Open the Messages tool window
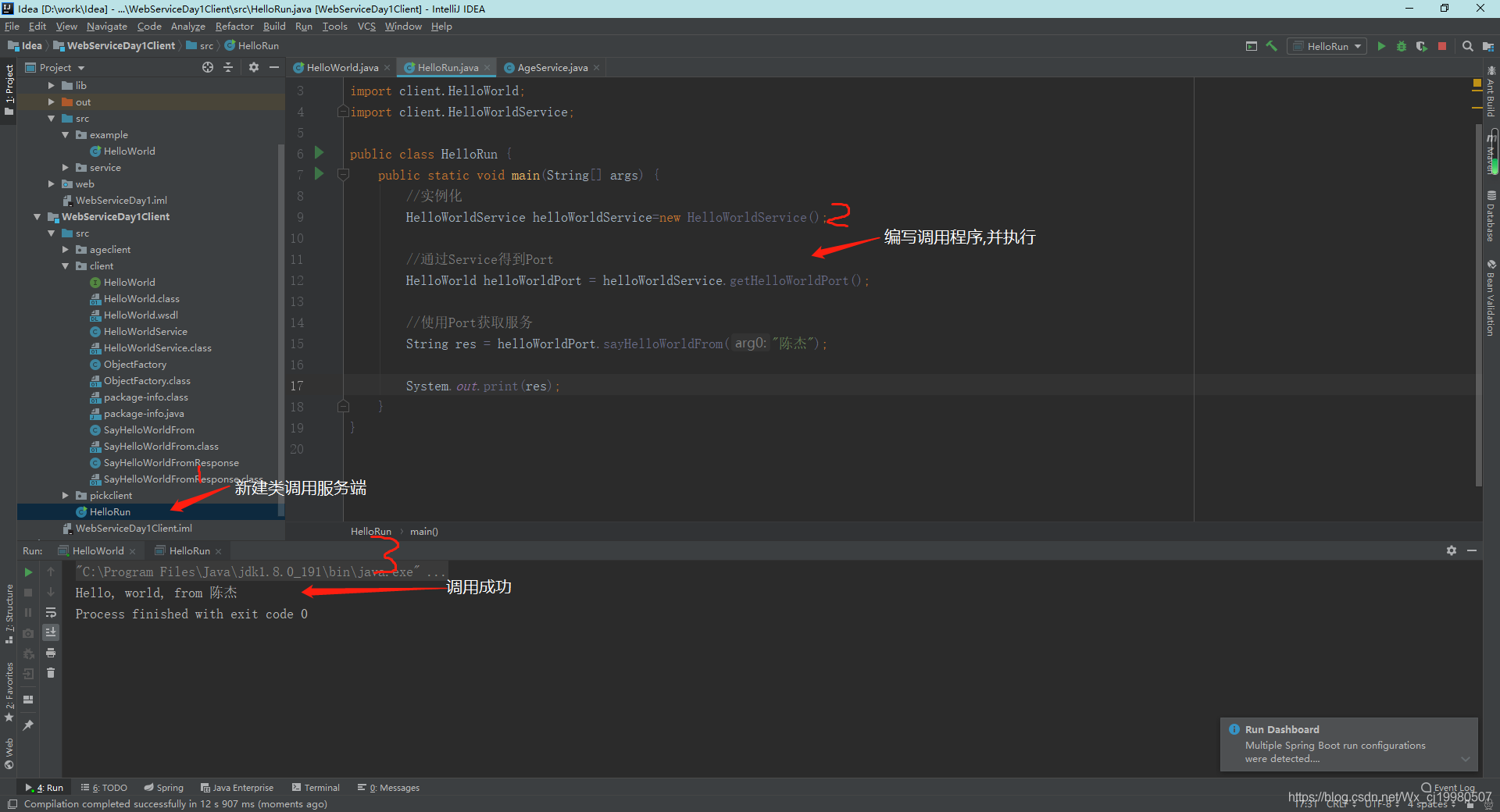This screenshot has height=812, width=1500. click(388, 788)
